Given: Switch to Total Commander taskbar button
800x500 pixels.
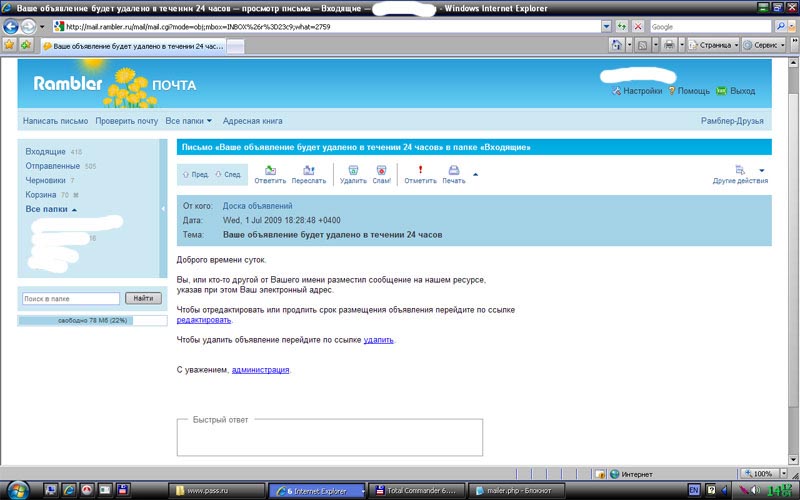Looking at the screenshot, I should (417, 491).
